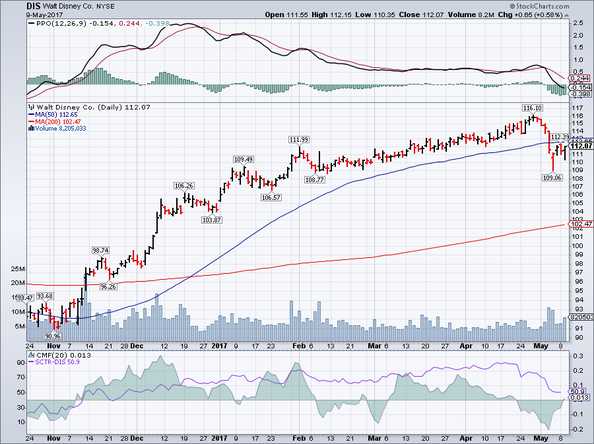Click the purple SCTR-DIS line swatch
Viewport: 594px width, 444px height.
click(31, 362)
